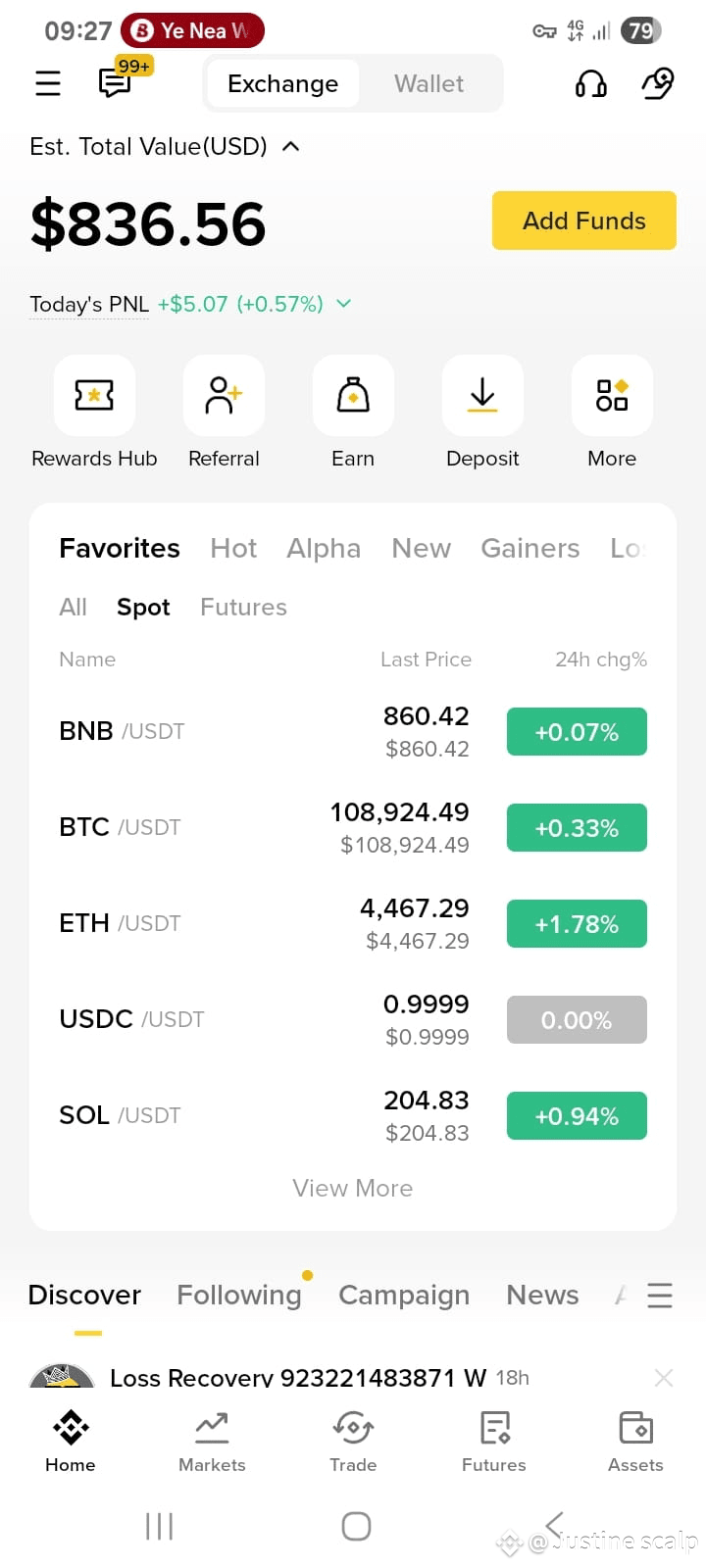706x1568 pixels.
Task: Switch to the Gainers tab
Action: [530, 548]
